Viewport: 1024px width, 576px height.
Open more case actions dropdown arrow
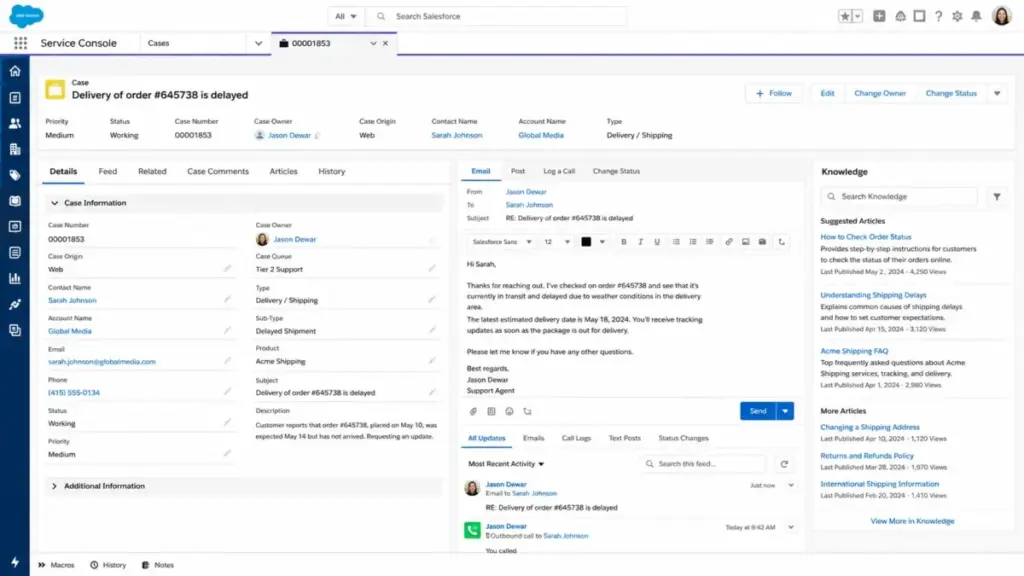[x=997, y=93]
